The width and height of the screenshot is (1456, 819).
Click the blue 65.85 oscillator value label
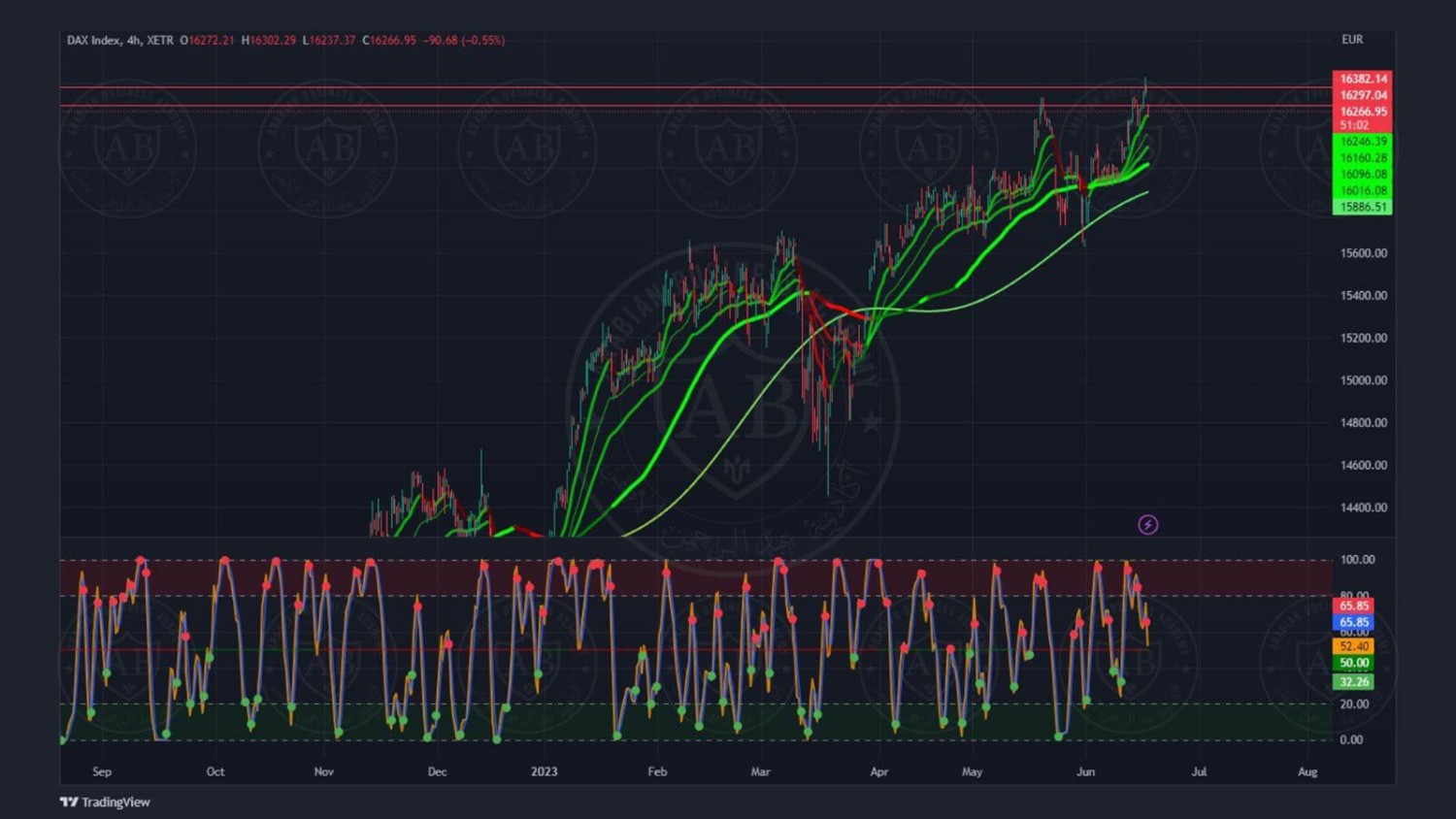[1354, 622]
